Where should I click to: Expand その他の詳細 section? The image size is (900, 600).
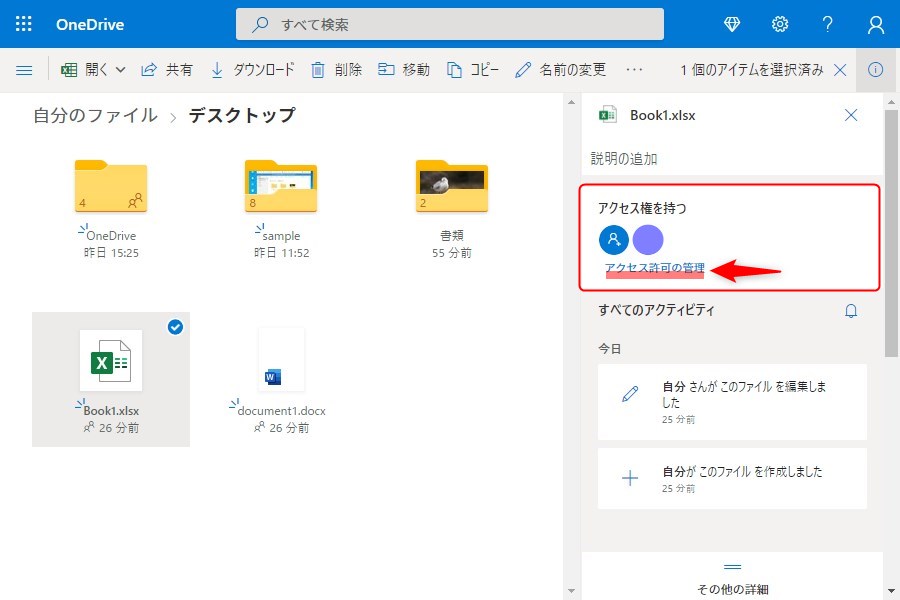click(x=732, y=578)
